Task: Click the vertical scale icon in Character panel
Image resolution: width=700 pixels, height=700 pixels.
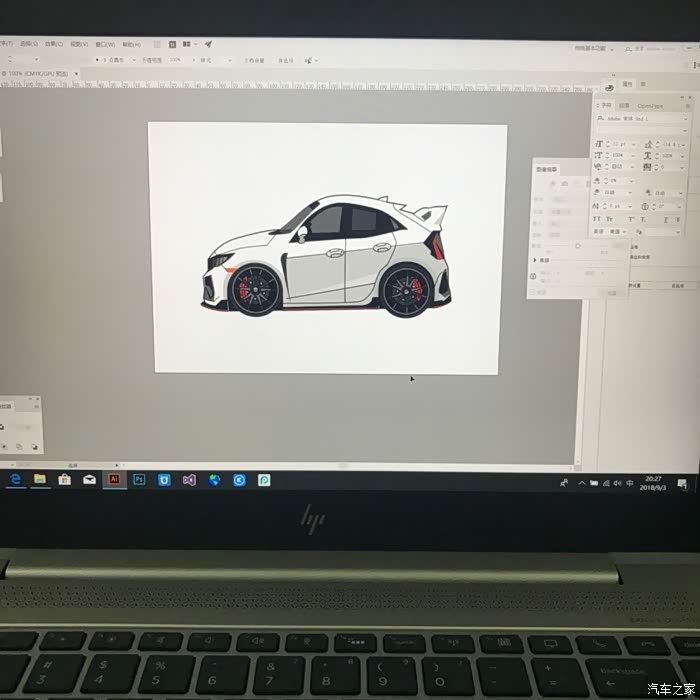Action: pos(599,155)
